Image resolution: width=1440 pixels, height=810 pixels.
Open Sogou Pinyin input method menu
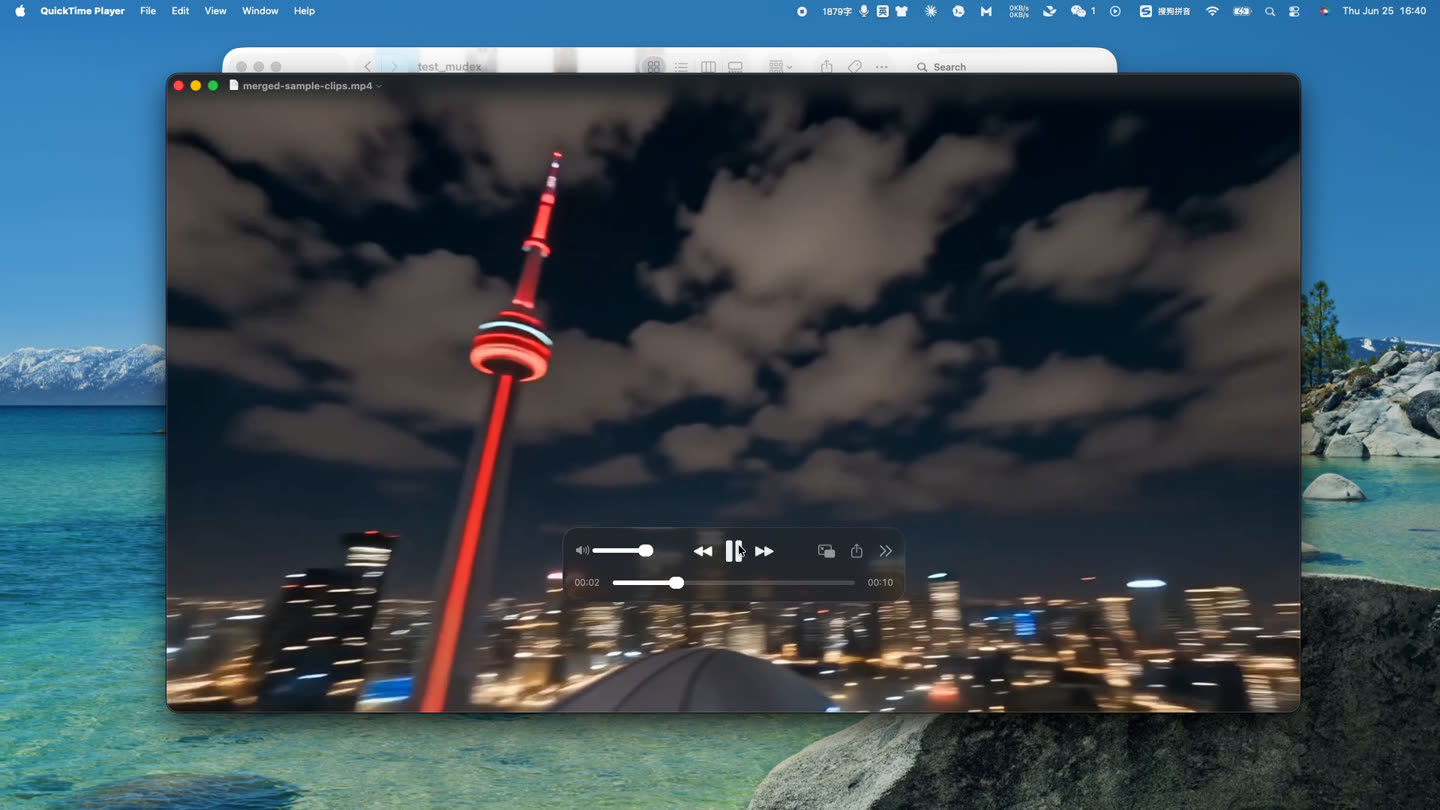pos(1165,11)
